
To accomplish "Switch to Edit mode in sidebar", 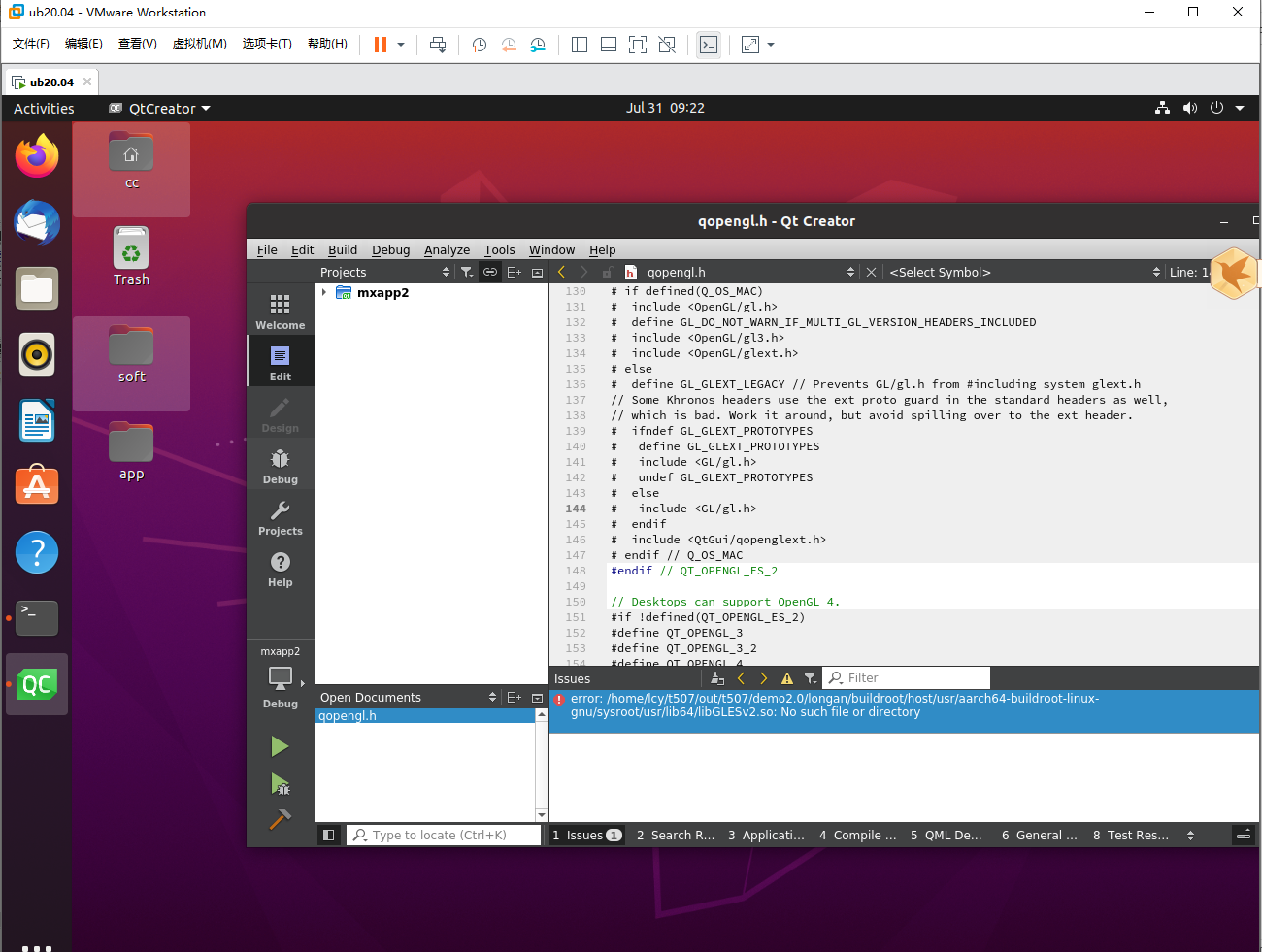I will pos(281,361).
